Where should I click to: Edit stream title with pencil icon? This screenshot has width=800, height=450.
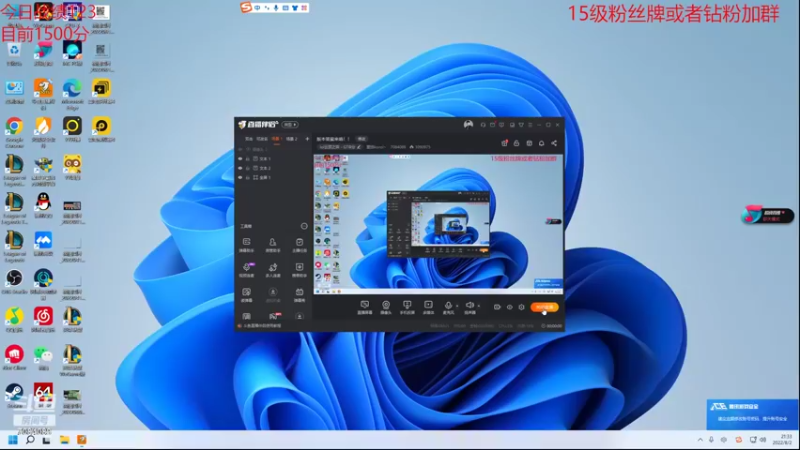[x=359, y=147]
